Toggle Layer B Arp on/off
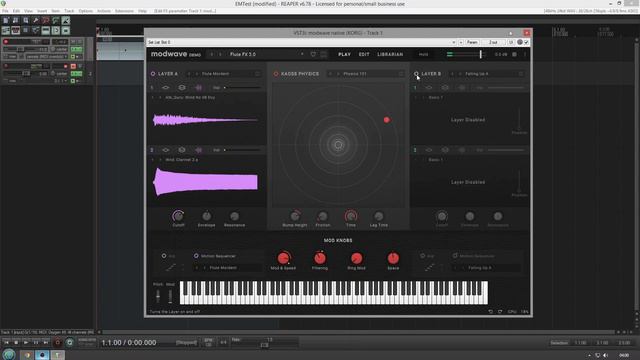 pos(422,256)
